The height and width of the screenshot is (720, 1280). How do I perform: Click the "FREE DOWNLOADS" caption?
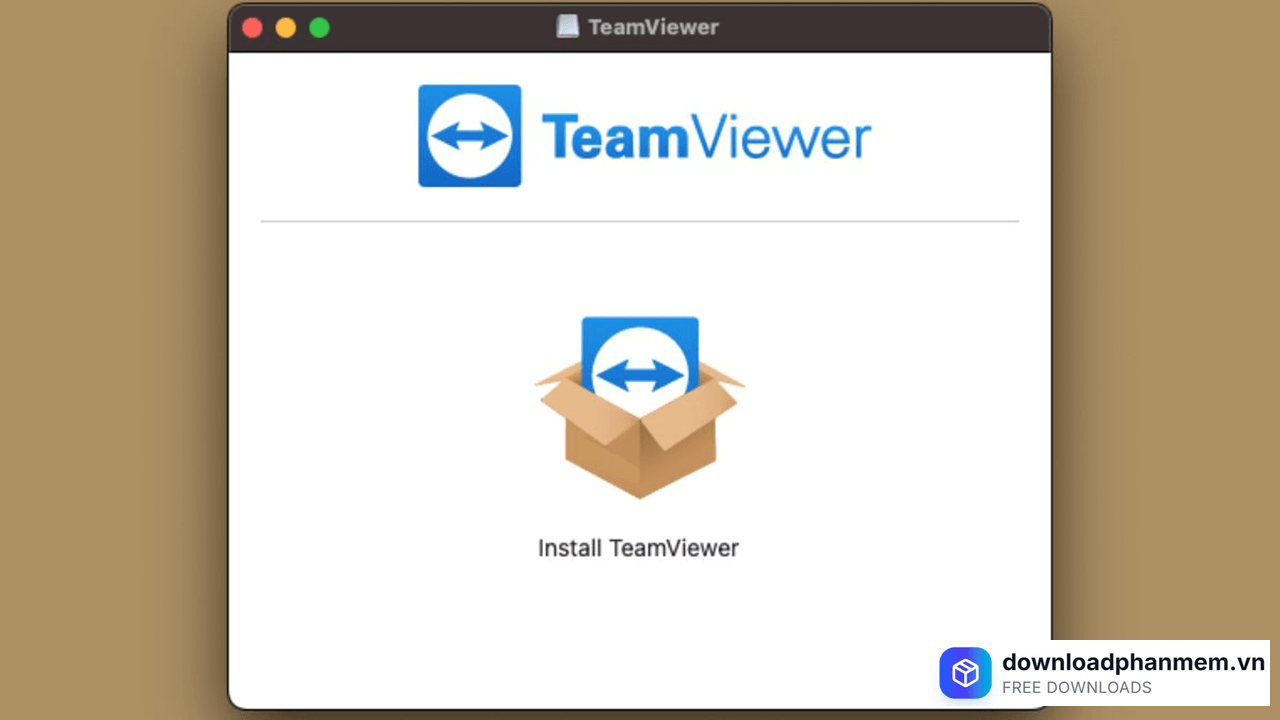point(1076,688)
